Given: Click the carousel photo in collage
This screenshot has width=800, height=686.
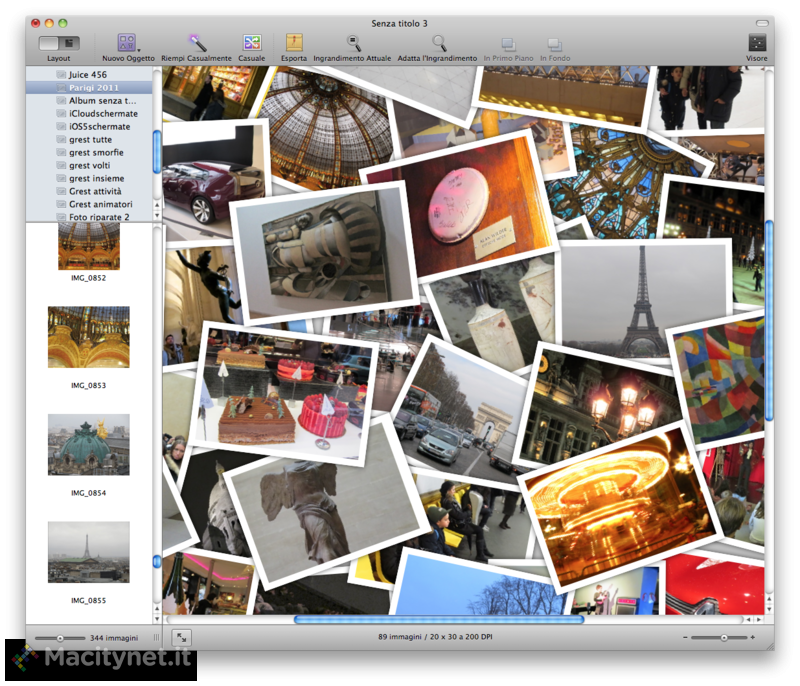Looking at the screenshot, I should [x=620, y=507].
